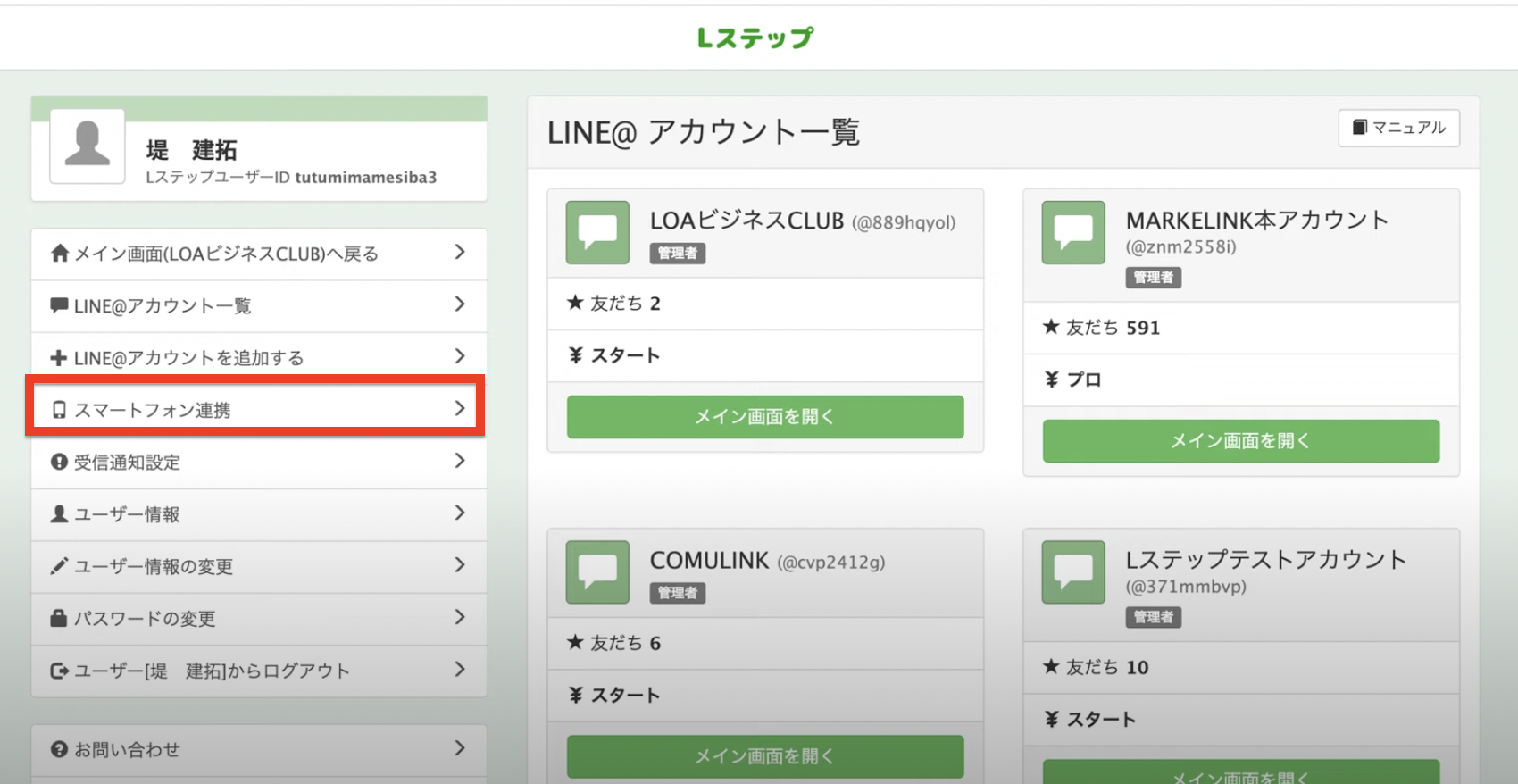Open 受信通知設定 menu item
1518x784 pixels.
click(259, 463)
